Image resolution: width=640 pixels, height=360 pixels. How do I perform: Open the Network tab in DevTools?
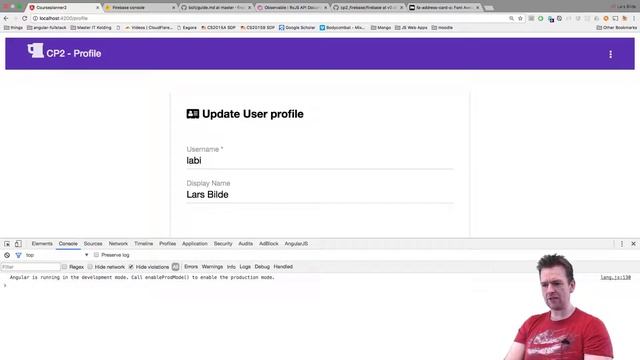pos(118,244)
